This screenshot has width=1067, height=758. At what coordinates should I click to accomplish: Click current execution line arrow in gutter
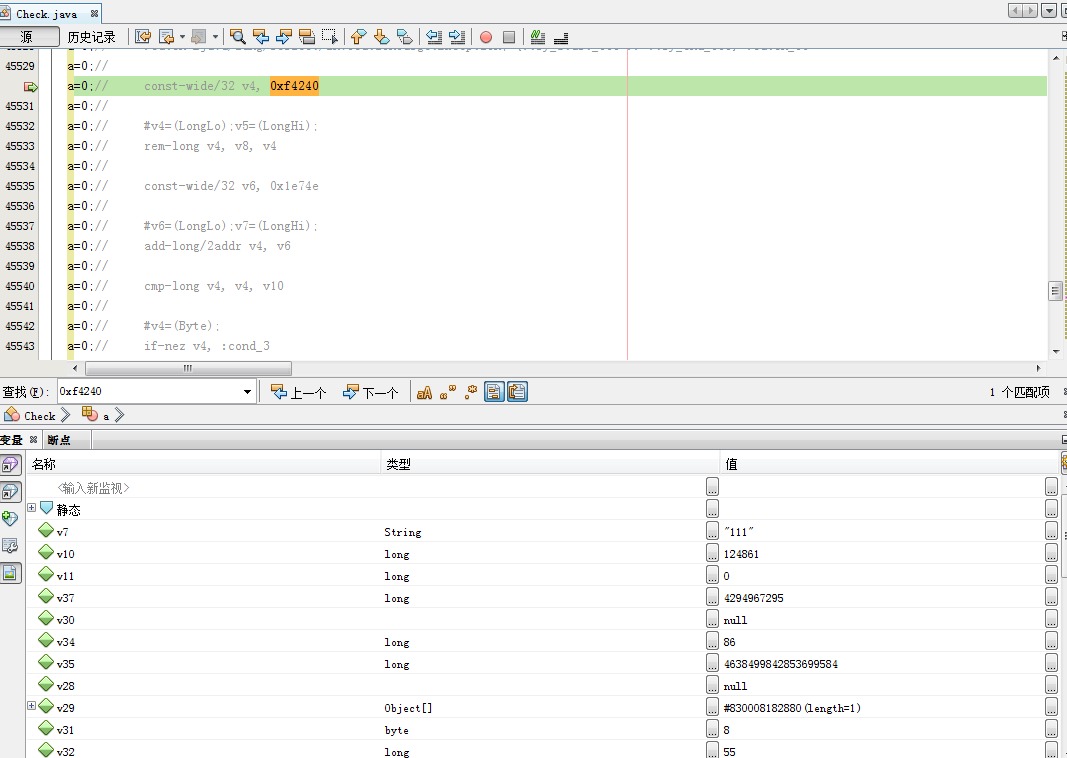(31, 86)
